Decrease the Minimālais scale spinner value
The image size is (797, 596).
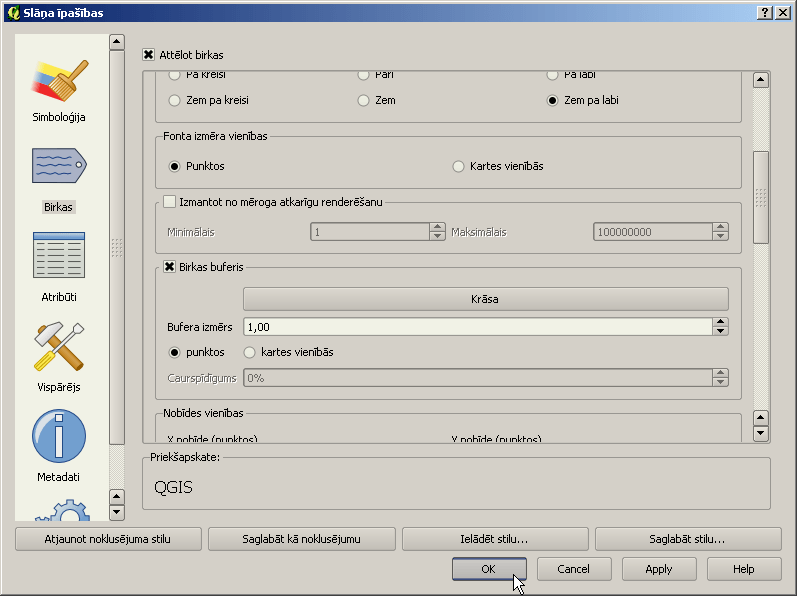pyautogui.click(x=437, y=236)
